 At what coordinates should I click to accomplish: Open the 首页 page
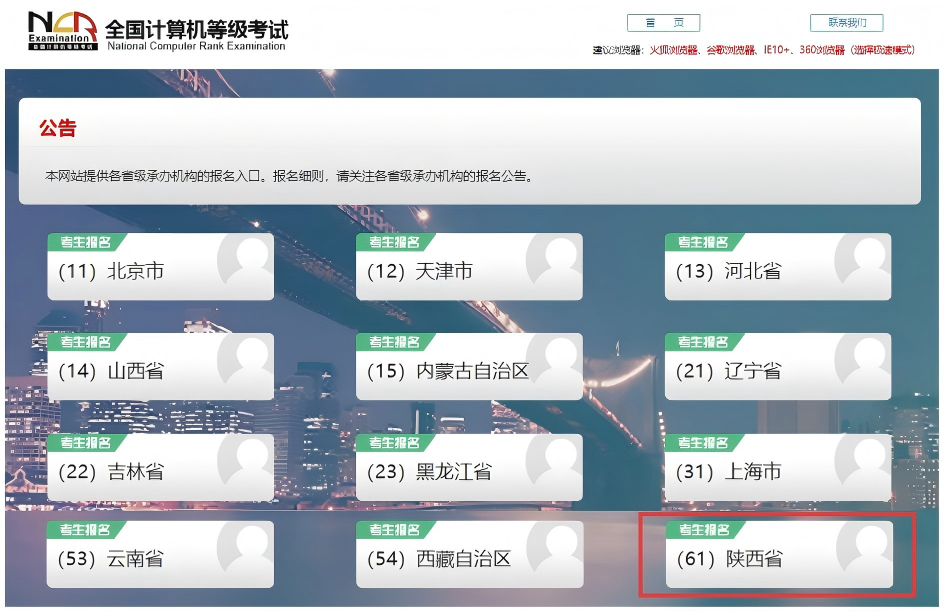tap(664, 22)
